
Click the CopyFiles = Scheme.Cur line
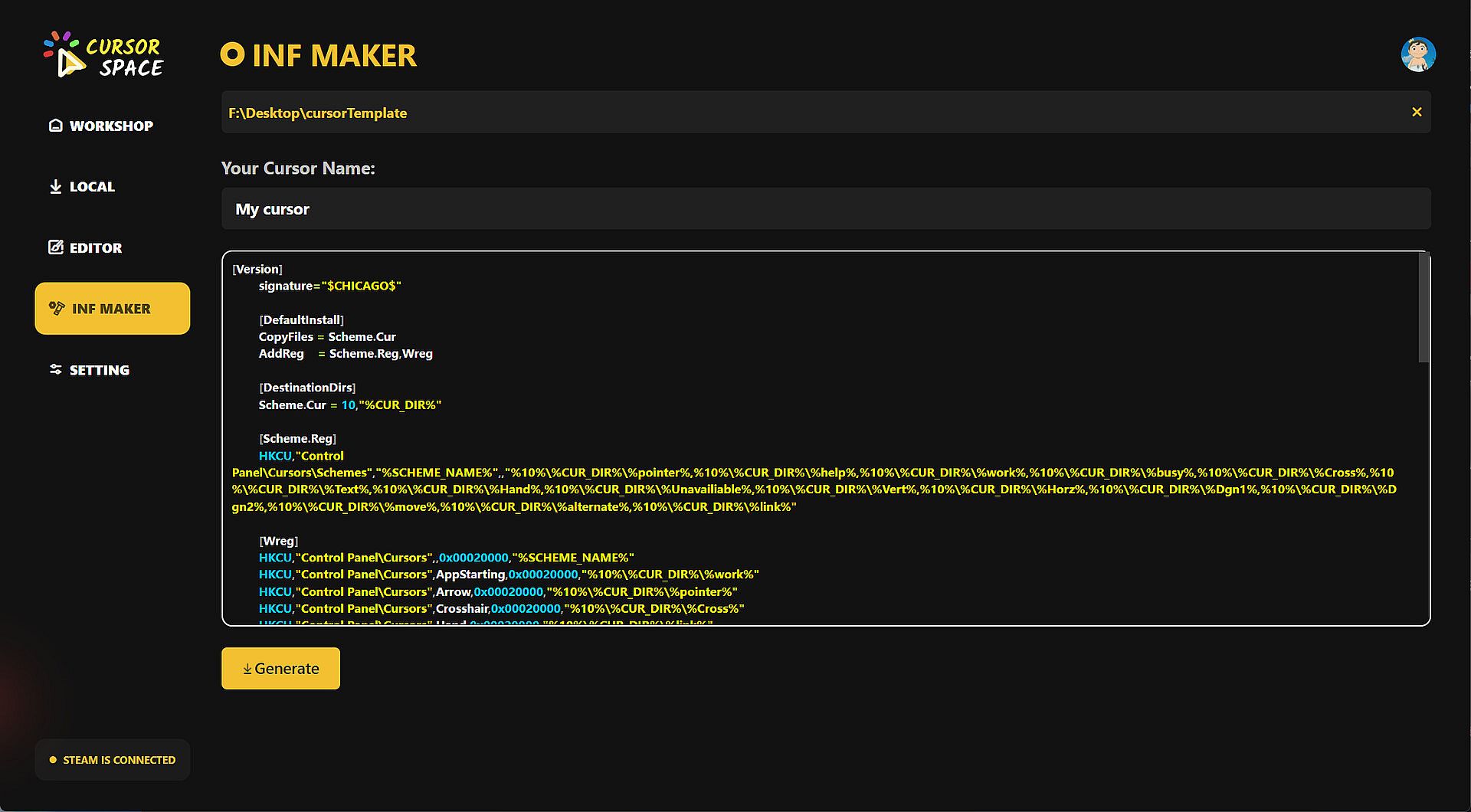(327, 336)
